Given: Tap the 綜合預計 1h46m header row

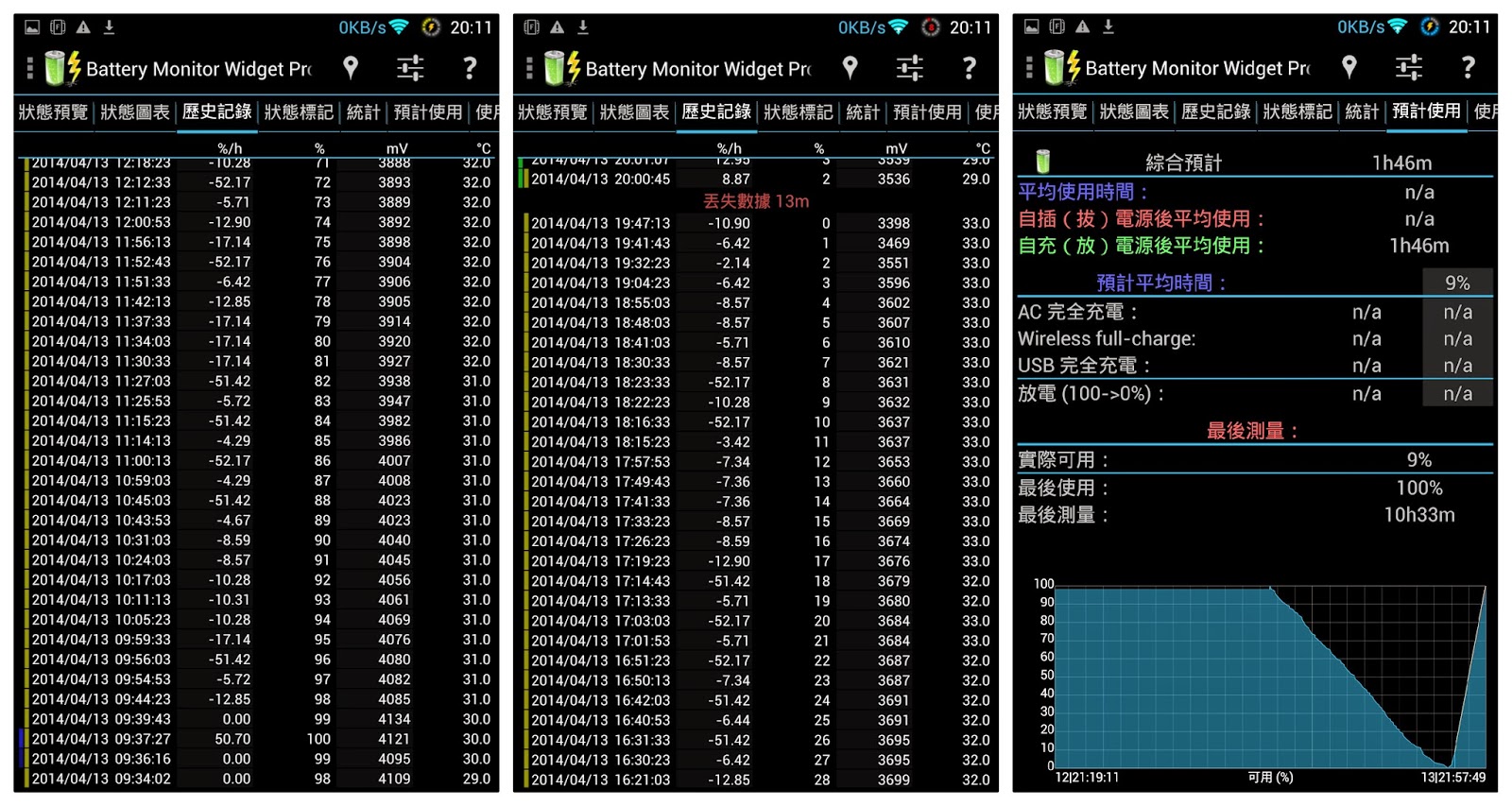Looking at the screenshot, I should tap(1255, 163).
